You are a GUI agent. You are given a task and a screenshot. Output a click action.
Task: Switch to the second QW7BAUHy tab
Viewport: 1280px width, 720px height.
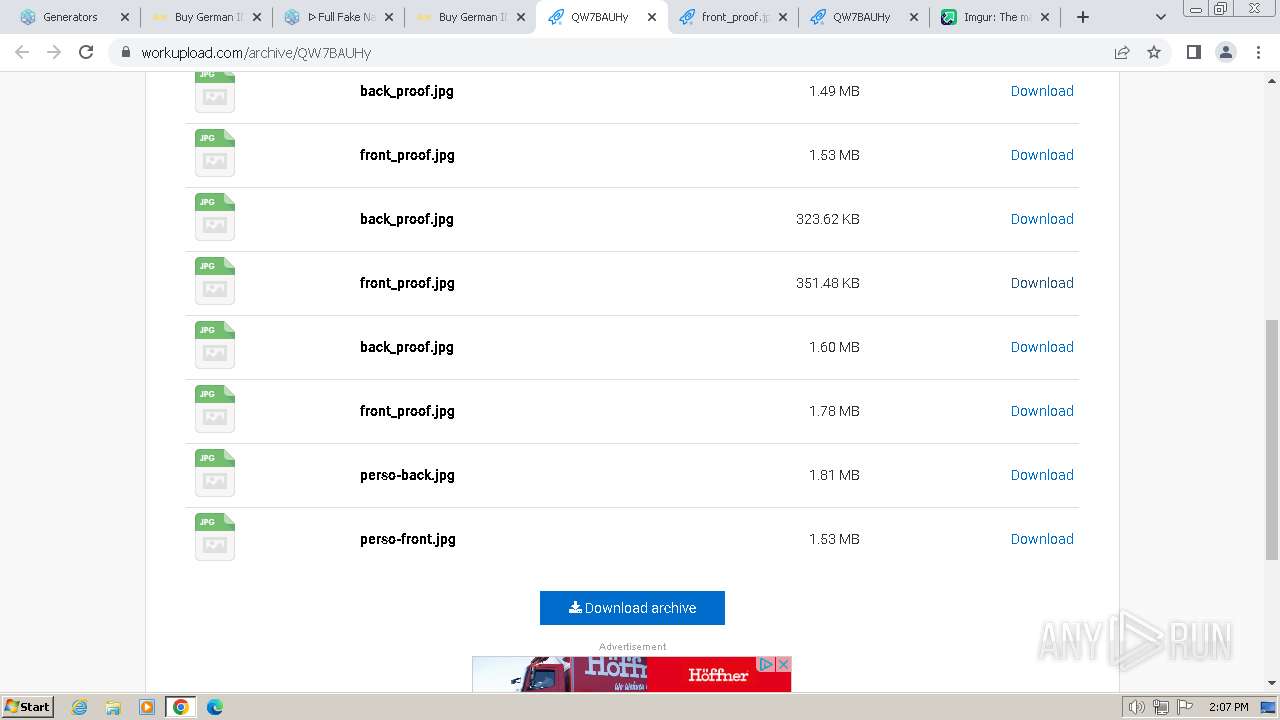pyautogui.click(x=864, y=17)
